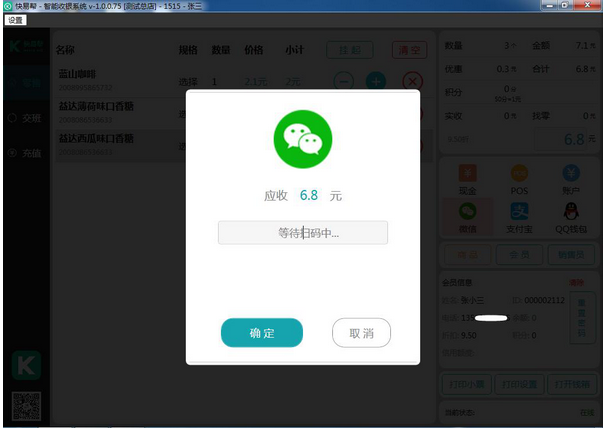Open 交班 shift handover in sidebar
The width and height of the screenshot is (603, 428).
pos(25,118)
